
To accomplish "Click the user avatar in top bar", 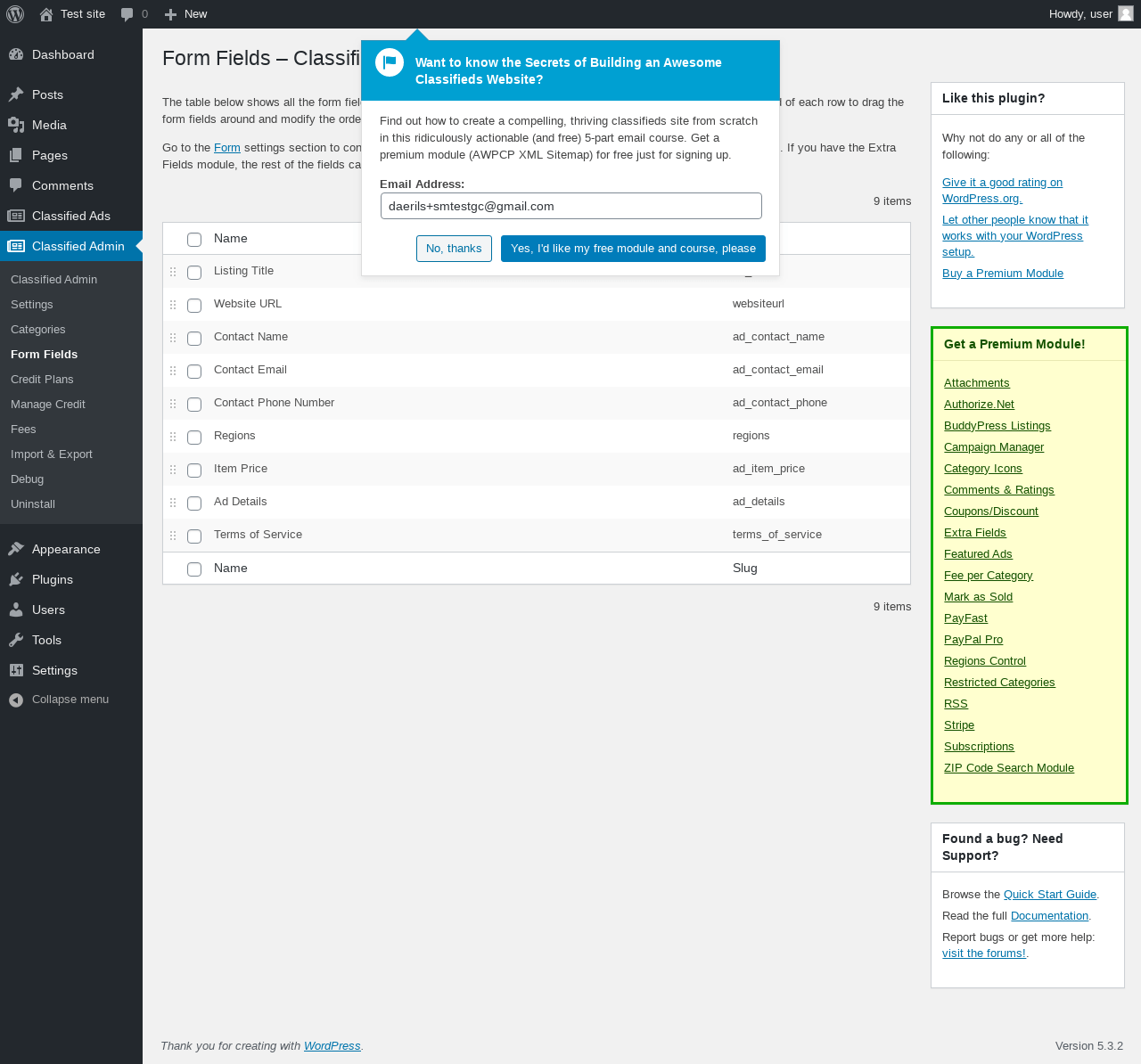I will 1126,14.
